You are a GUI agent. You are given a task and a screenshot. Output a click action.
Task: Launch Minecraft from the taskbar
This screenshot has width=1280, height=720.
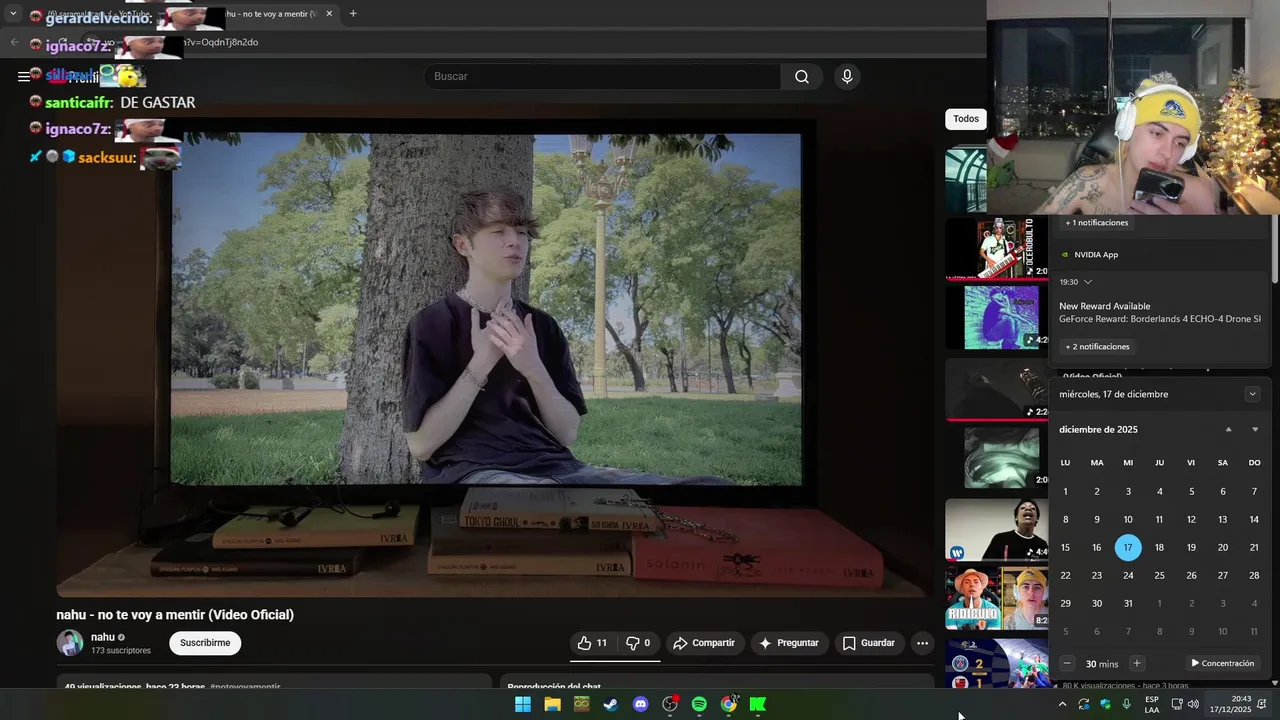pos(581,704)
